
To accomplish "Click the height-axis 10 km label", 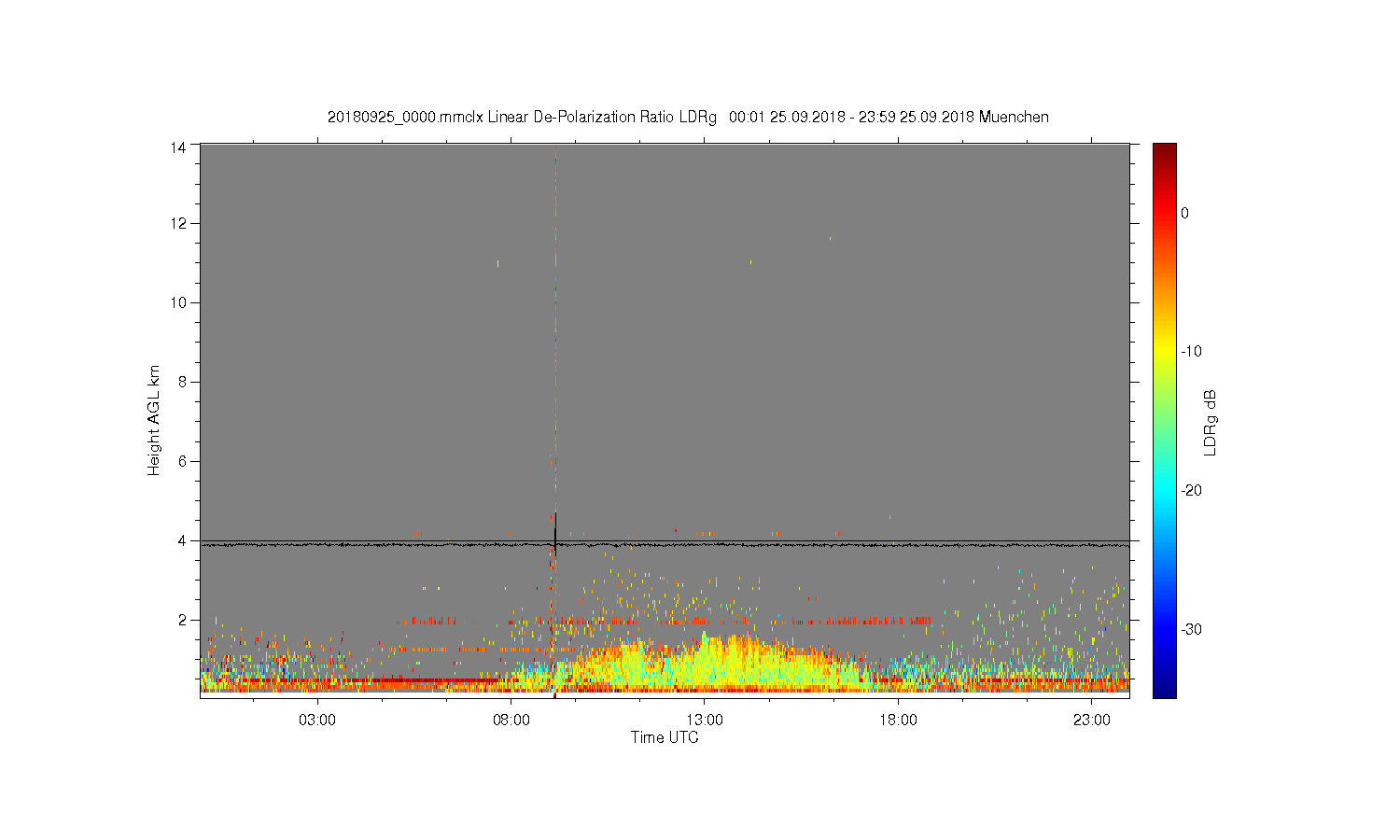I will pyautogui.click(x=178, y=302).
